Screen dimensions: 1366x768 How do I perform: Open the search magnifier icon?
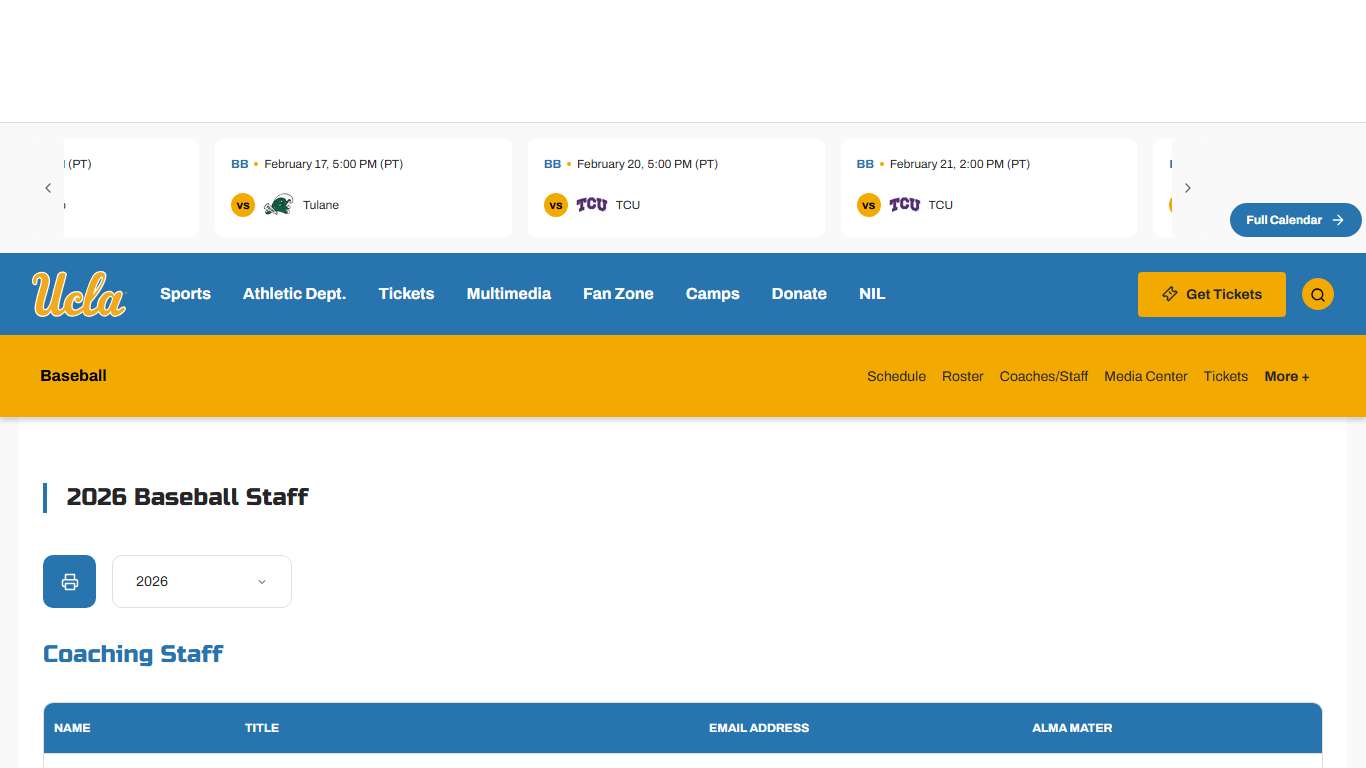1317,294
